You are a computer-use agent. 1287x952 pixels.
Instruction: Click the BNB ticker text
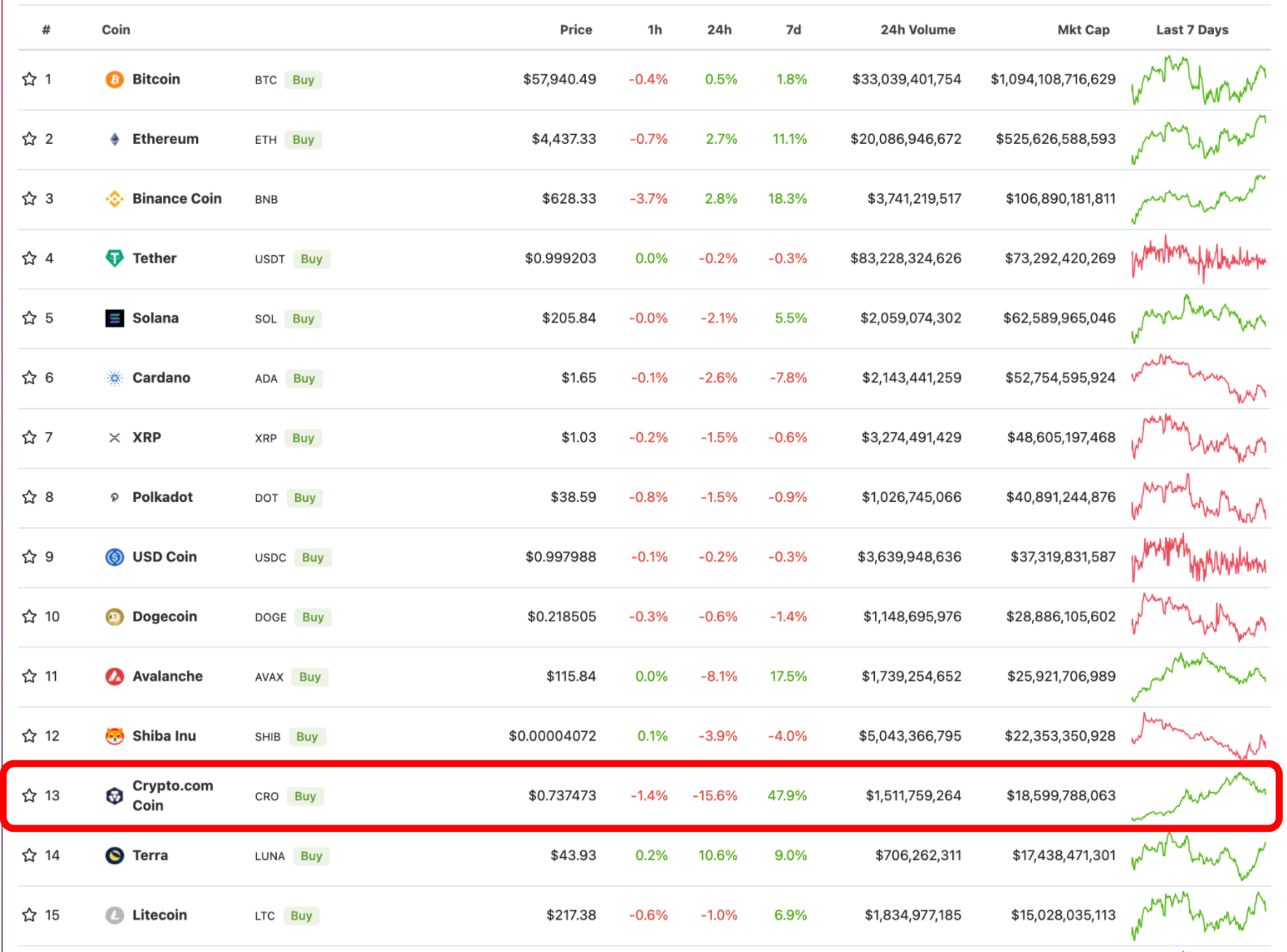click(x=266, y=199)
